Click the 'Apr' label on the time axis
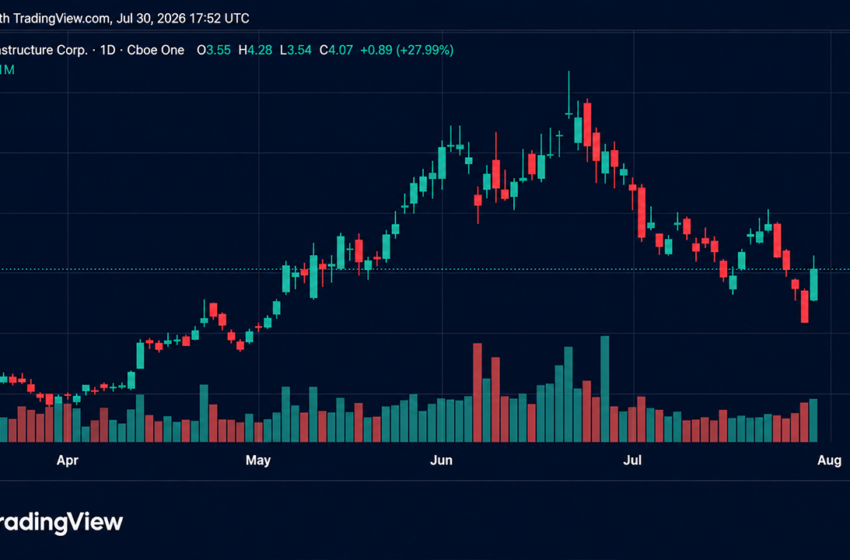The height and width of the screenshot is (560, 850). pos(67,460)
